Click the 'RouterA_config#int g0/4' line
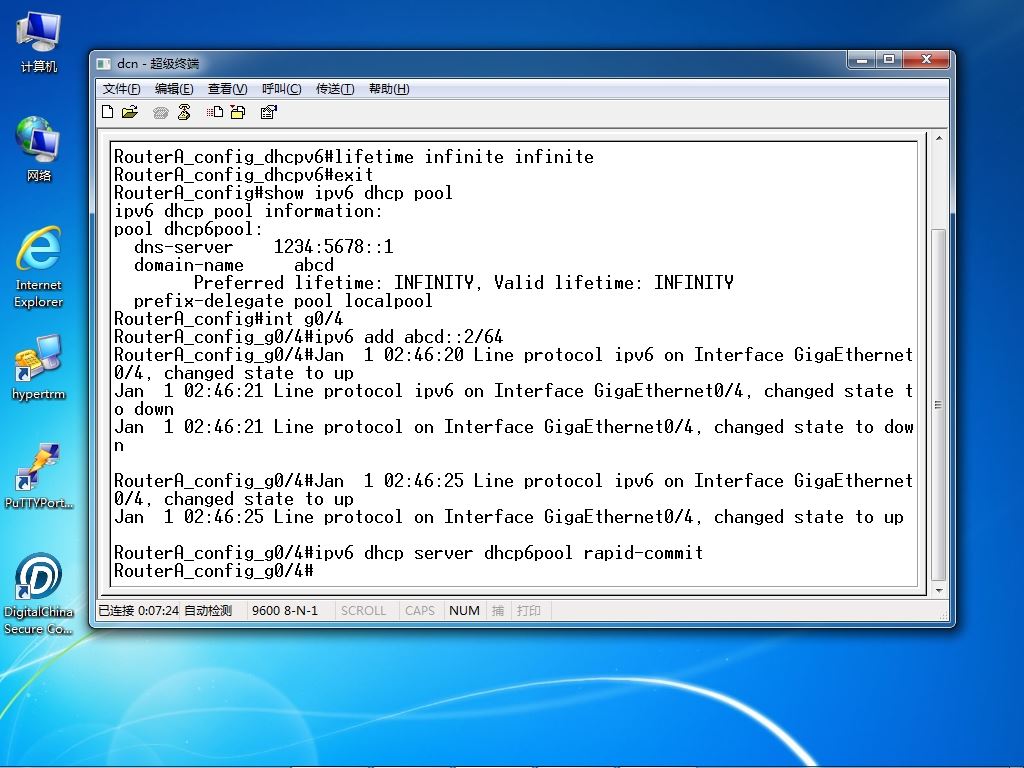The width and height of the screenshot is (1024, 768). [229, 319]
